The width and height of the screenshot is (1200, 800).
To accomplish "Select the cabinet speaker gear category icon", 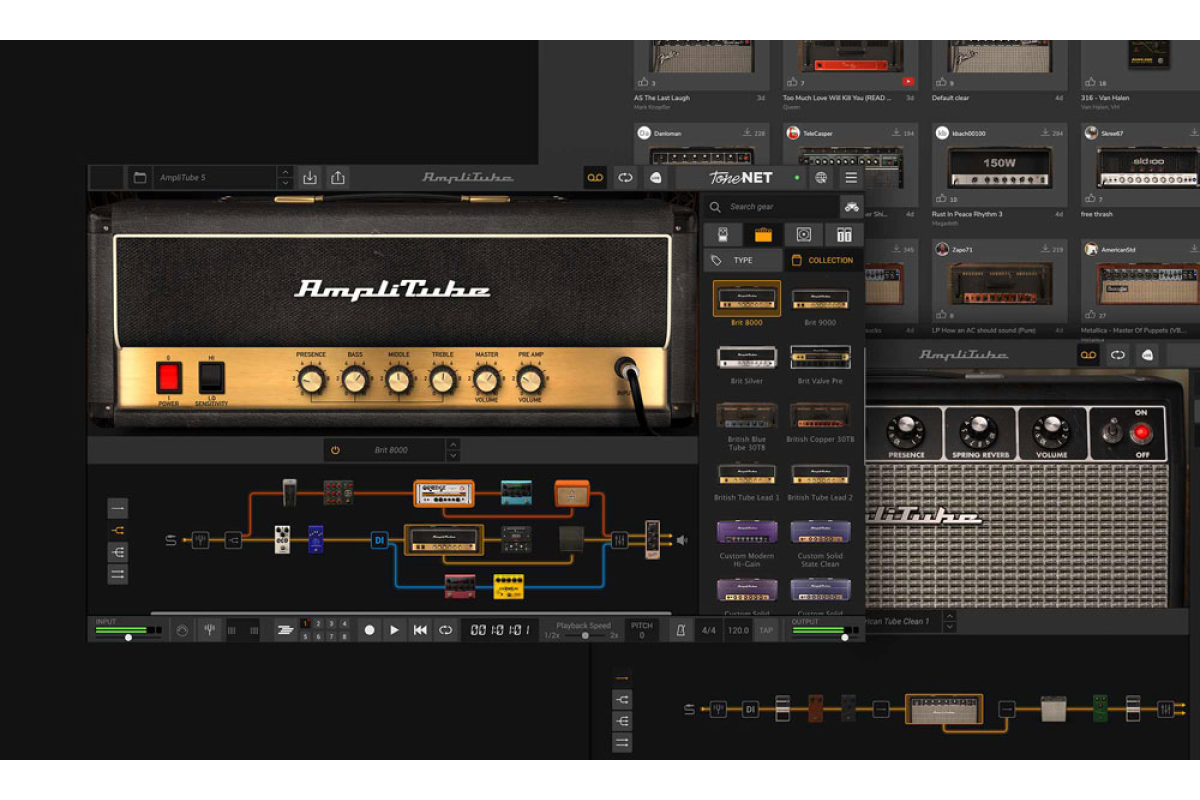I will click(803, 235).
